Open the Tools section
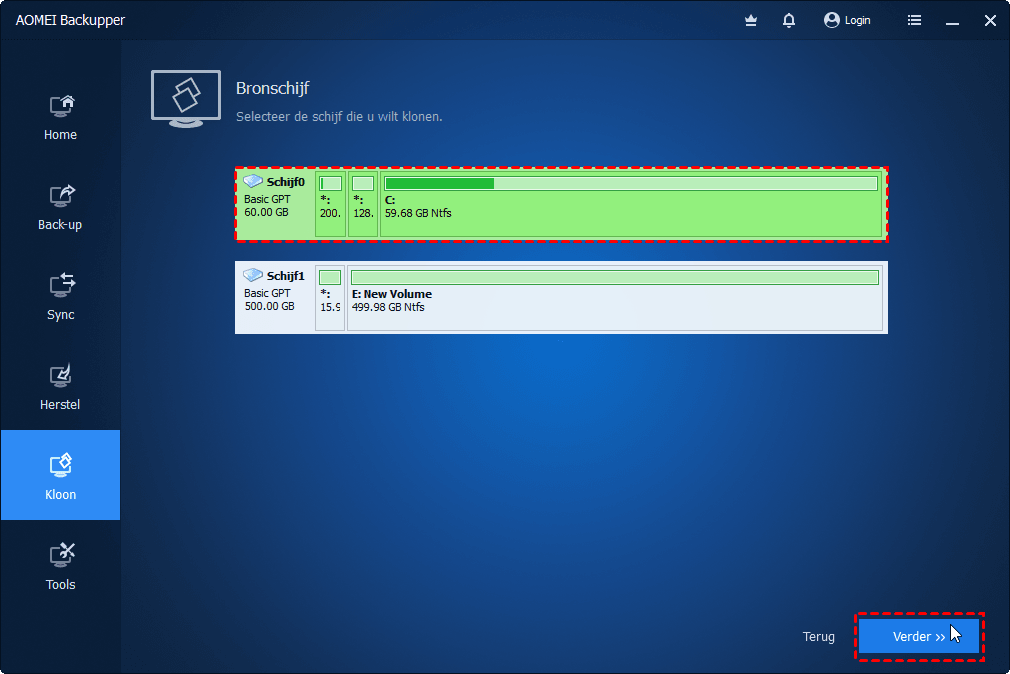 (x=61, y=566)
